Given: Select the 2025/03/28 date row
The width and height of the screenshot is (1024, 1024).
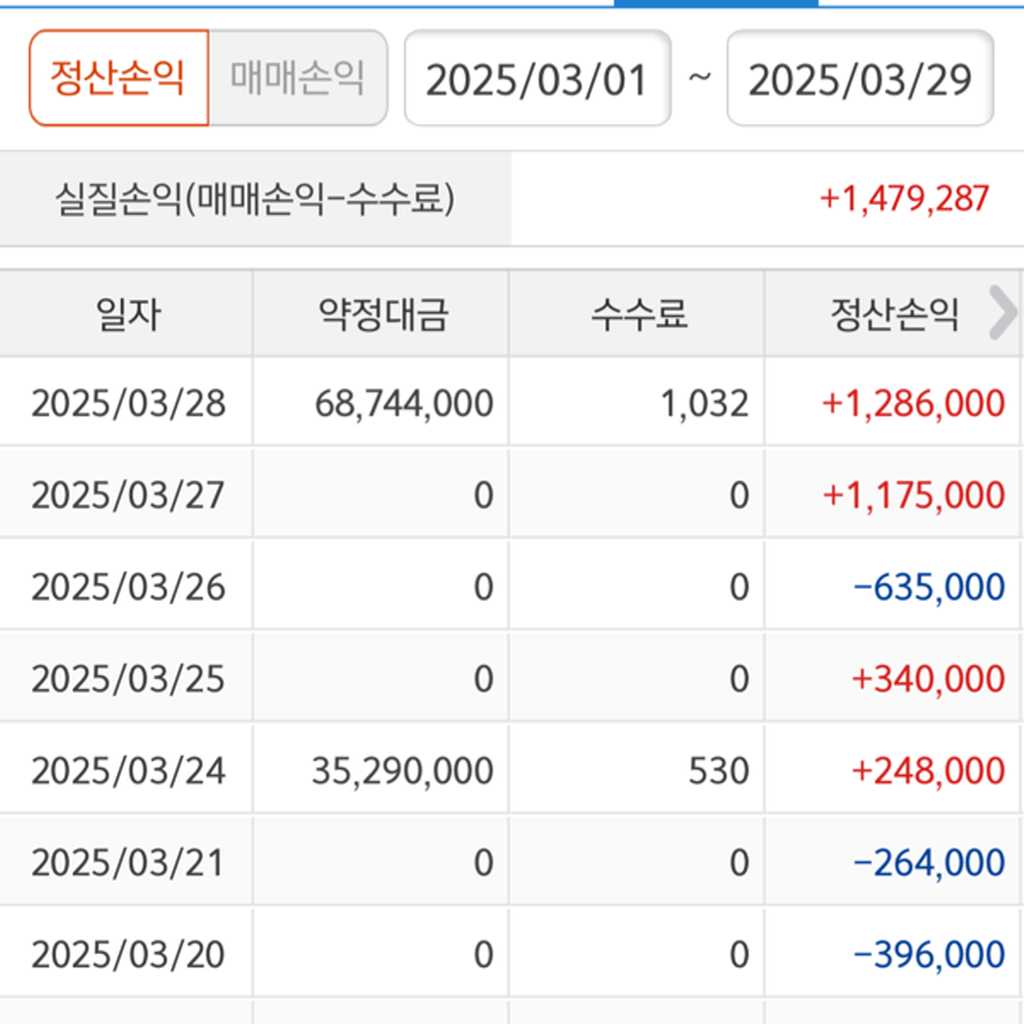Looking at the screenshot, I should [128, 403].
